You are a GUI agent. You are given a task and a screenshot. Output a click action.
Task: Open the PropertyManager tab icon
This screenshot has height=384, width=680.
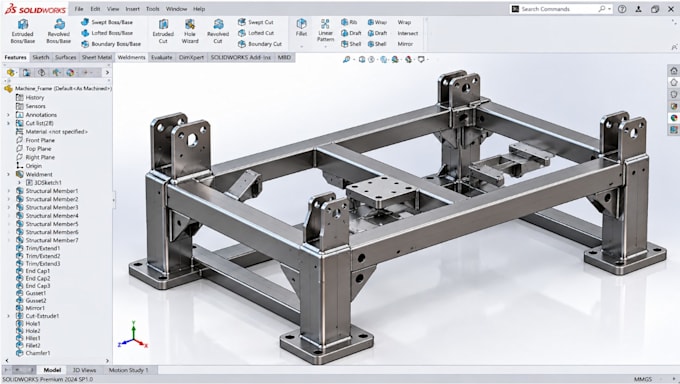[x=26, y=72]
